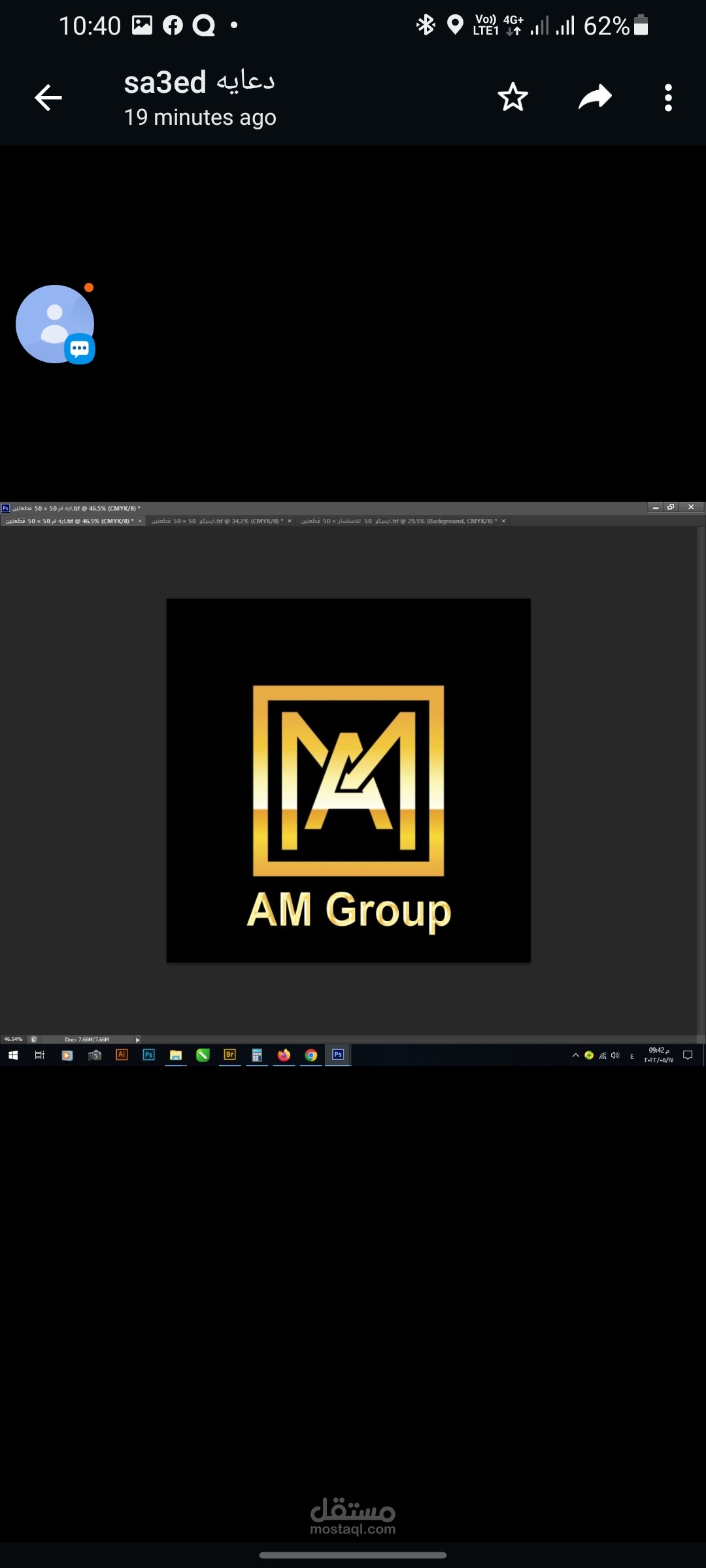Click the green tray icon

tap(589, 1055)
